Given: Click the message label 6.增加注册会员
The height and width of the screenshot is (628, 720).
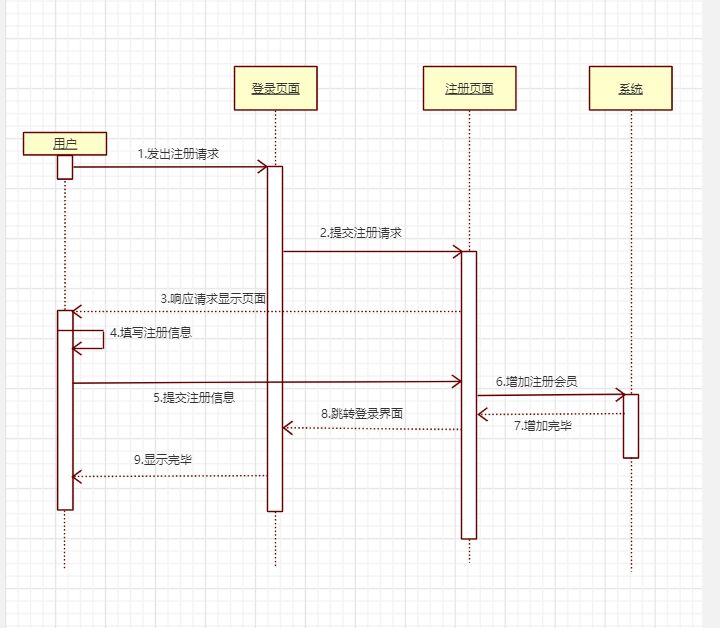Looking at the screenshot, I should coord(536,381).
